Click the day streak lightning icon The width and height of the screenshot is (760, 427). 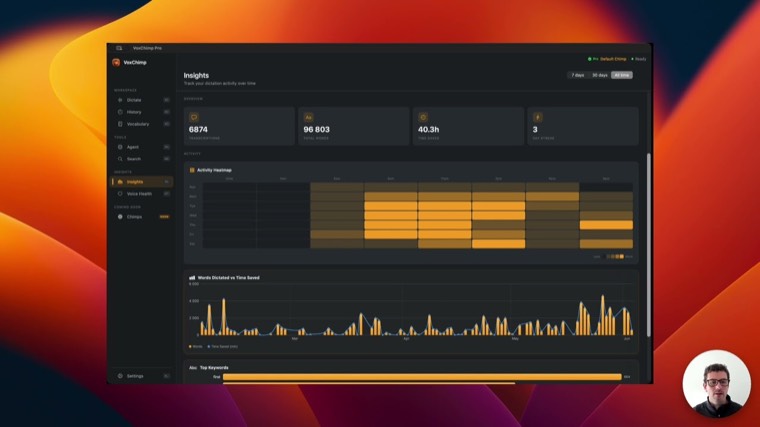pyautogui.click(x=538, y=117)
